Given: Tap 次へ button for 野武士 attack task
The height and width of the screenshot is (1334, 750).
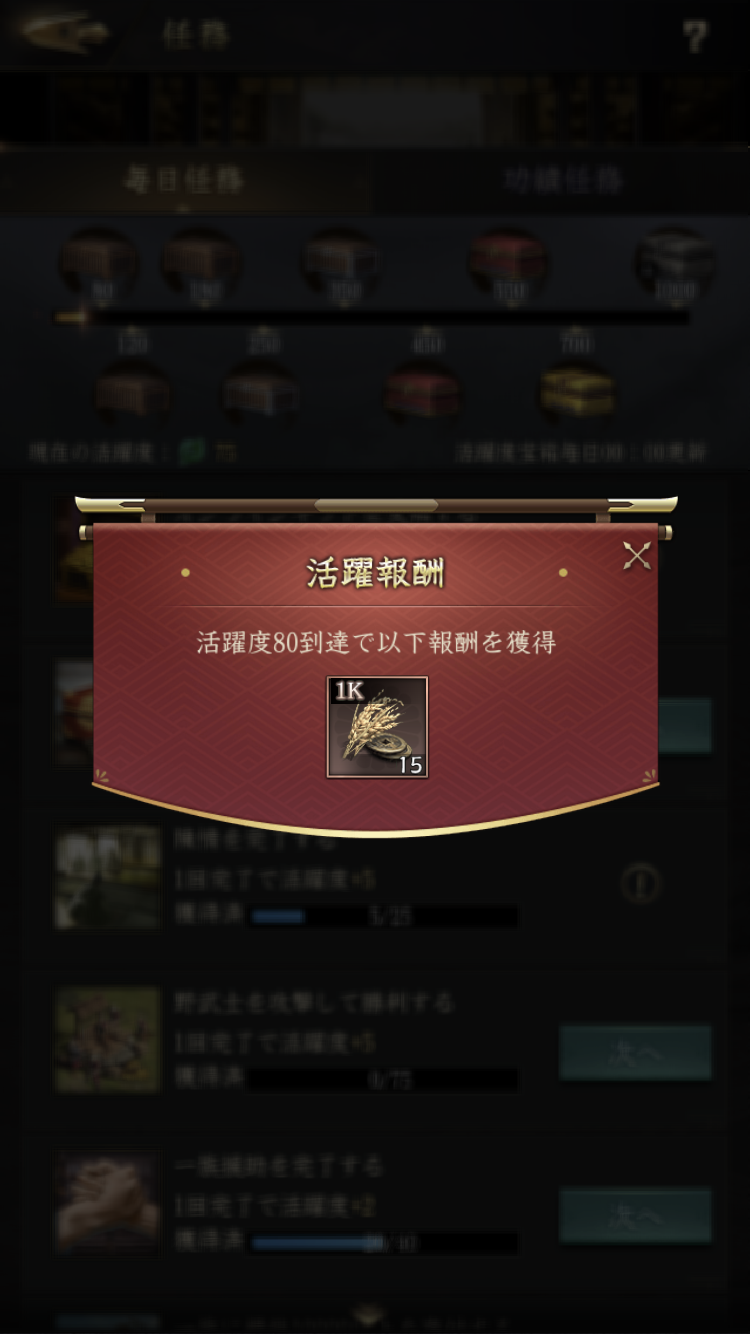Looking at the screenshot, I should 636,1053.
